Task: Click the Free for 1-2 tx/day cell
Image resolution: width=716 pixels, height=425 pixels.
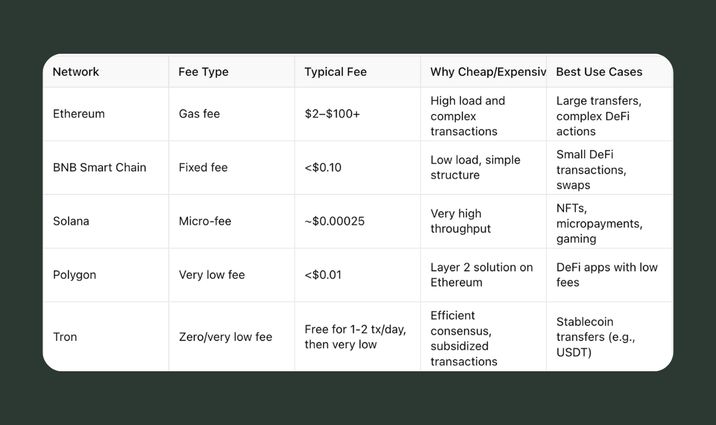Action: pyautogui.click(x=355, y=337)
